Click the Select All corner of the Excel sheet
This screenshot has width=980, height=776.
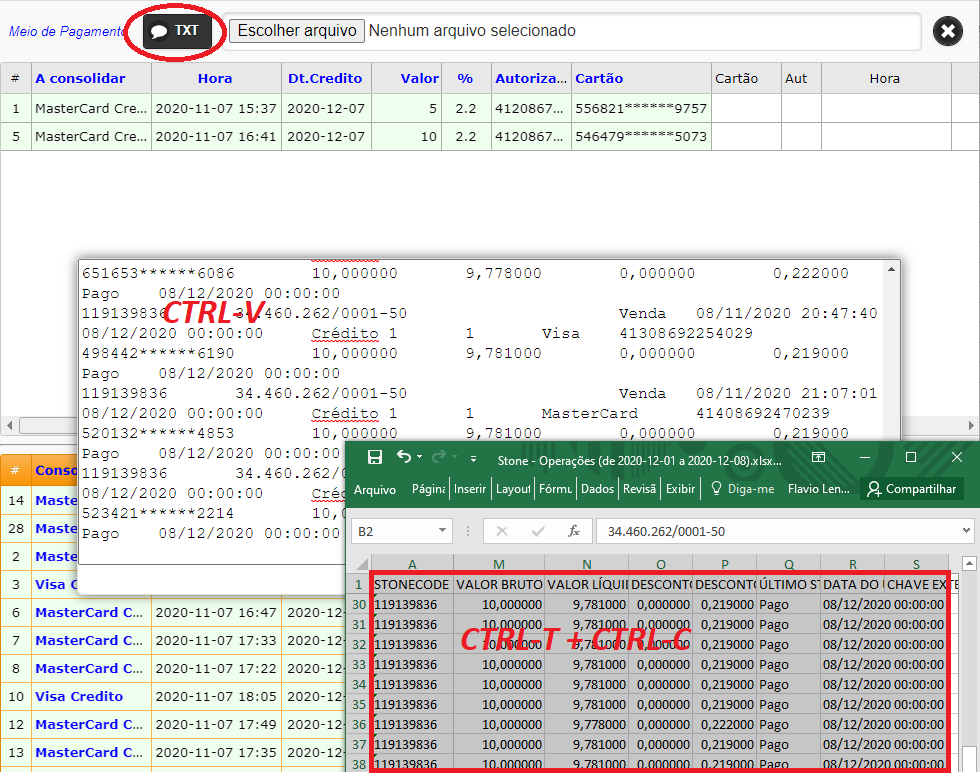(x=362, y=565)
